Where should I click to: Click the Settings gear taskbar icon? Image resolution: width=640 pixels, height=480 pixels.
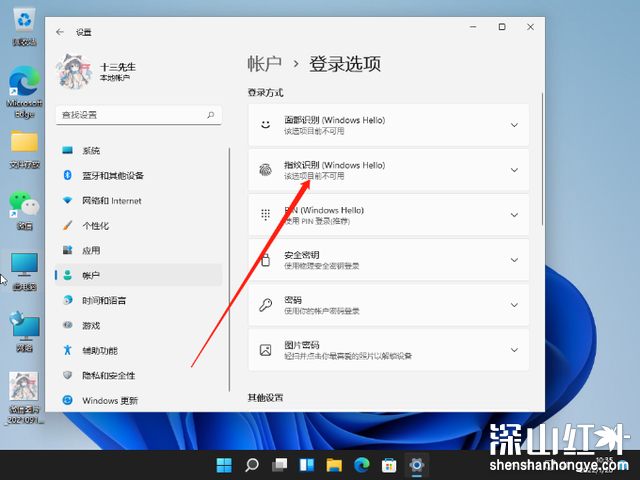click(x=416, y=465)
